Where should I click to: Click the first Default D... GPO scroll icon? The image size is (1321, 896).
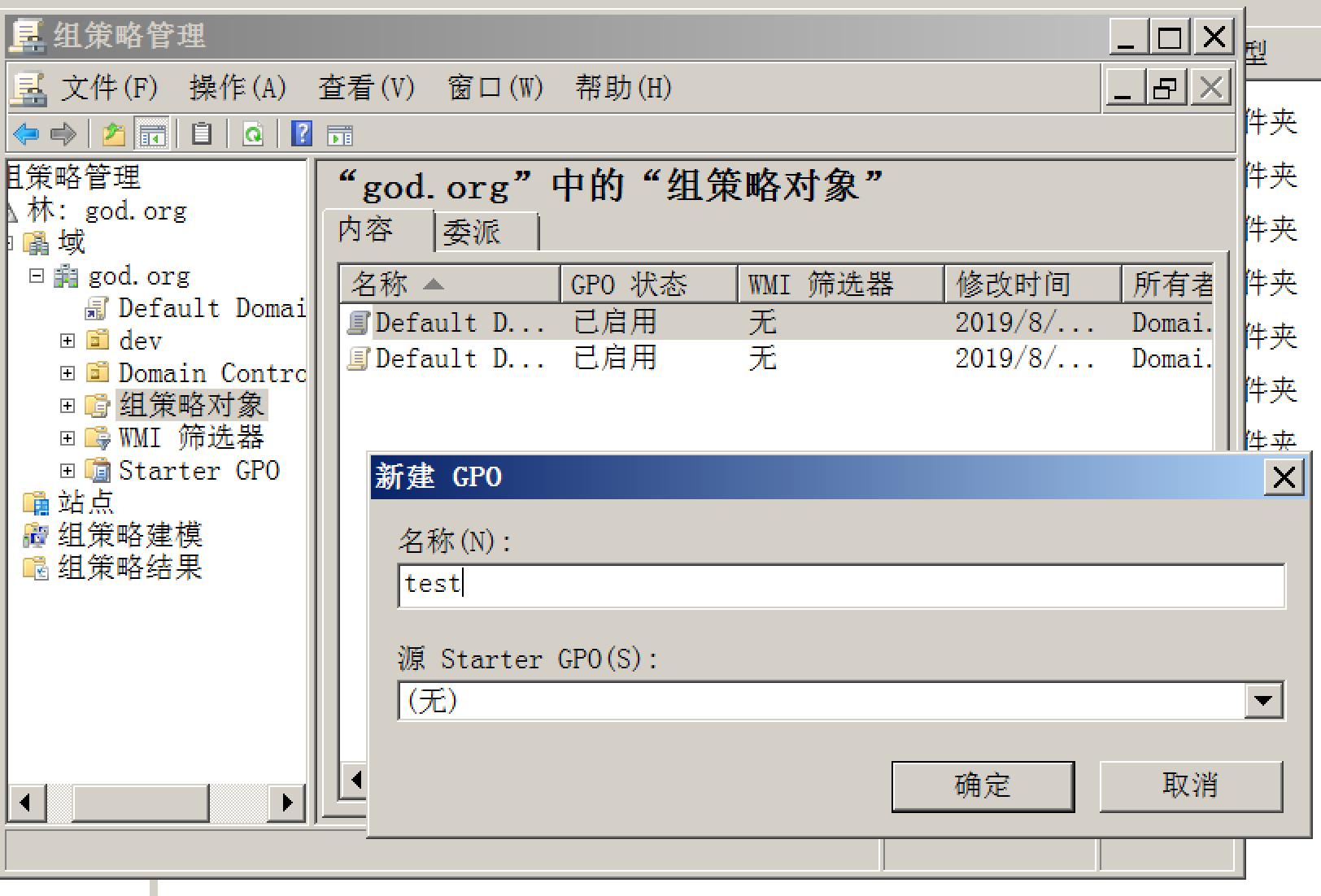coord(358,323)
